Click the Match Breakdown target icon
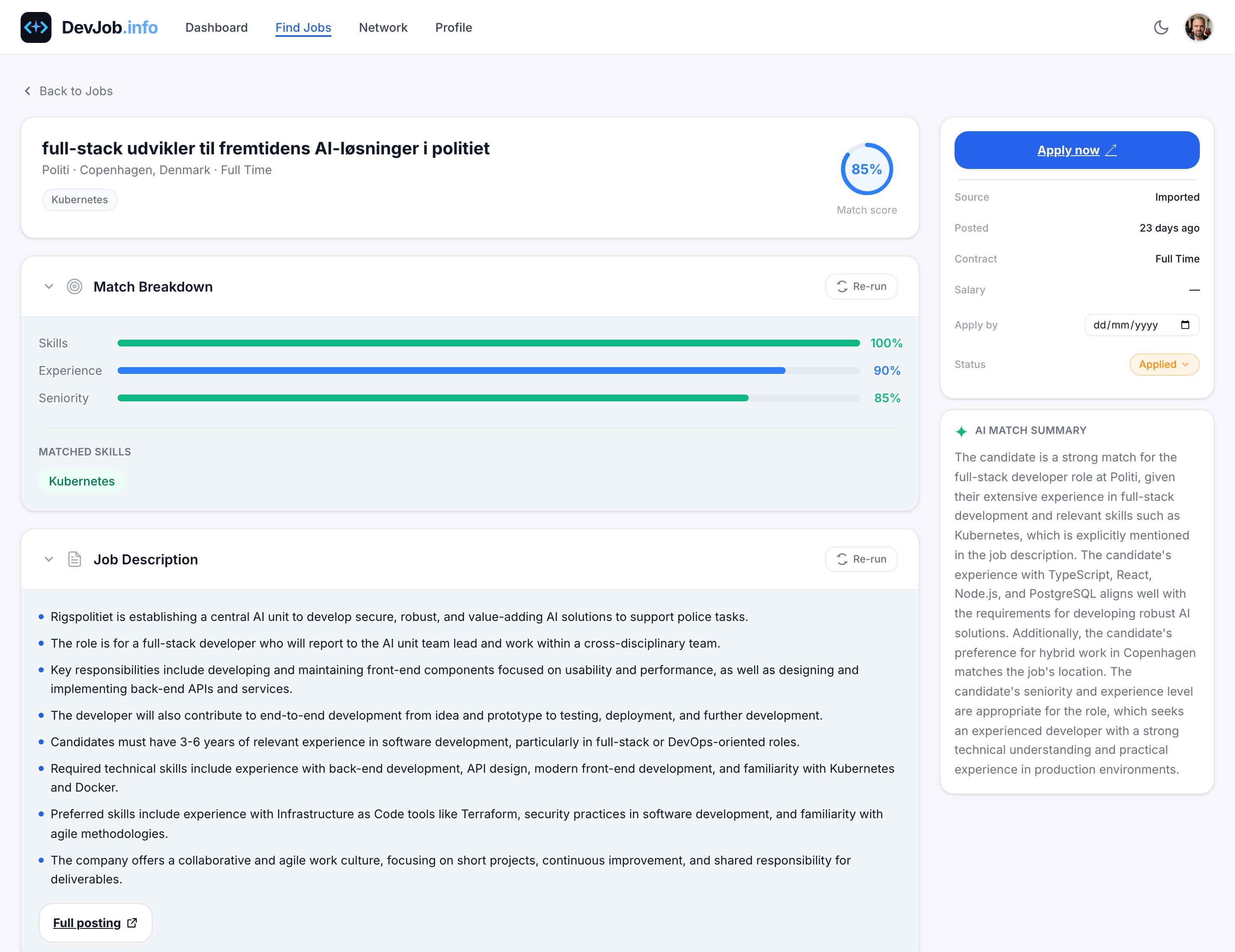The height and width of the screenshot is (952, 1235). coord(75,286)
